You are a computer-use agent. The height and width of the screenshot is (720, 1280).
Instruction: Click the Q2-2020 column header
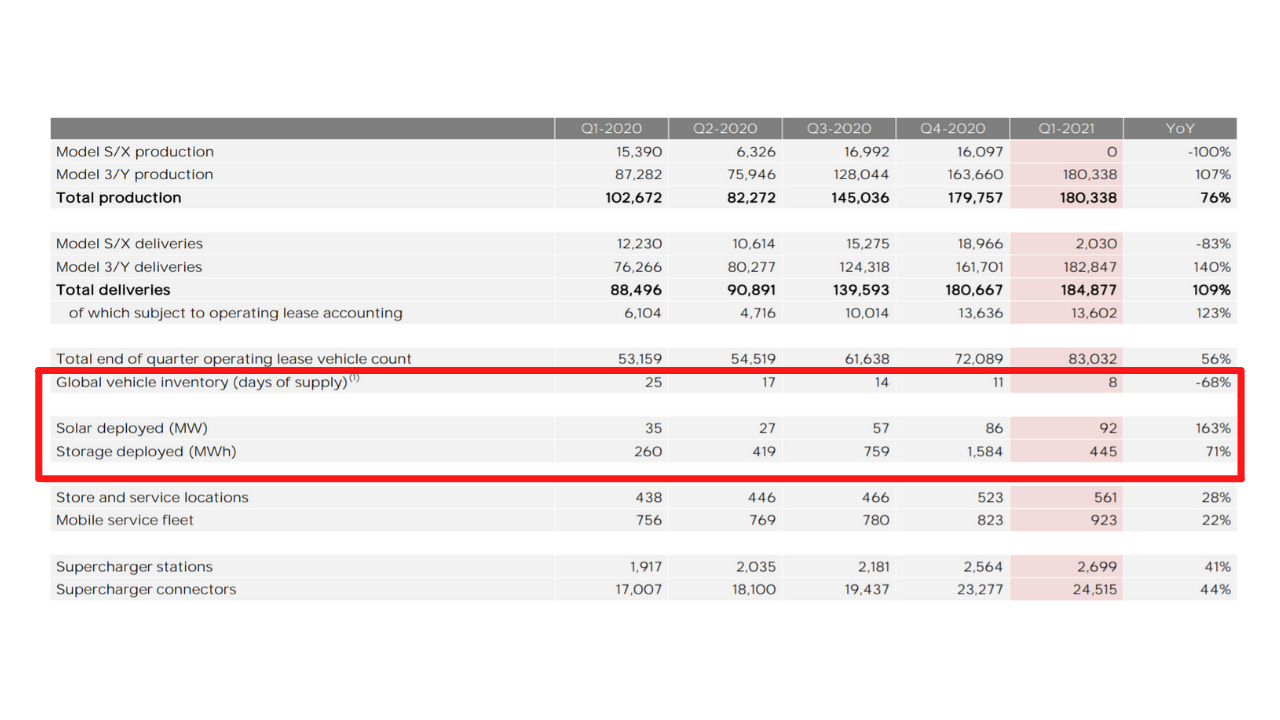point(725,128)
